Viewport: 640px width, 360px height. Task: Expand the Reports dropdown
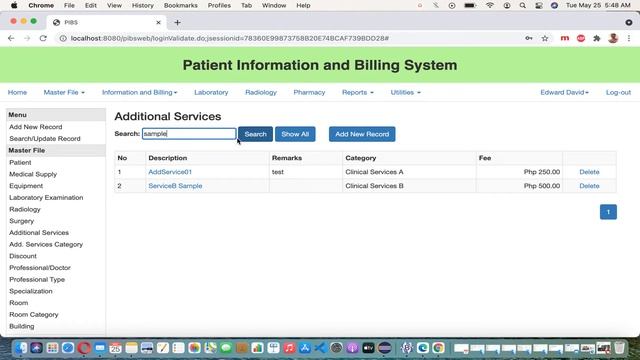click(x=358, y=92)
